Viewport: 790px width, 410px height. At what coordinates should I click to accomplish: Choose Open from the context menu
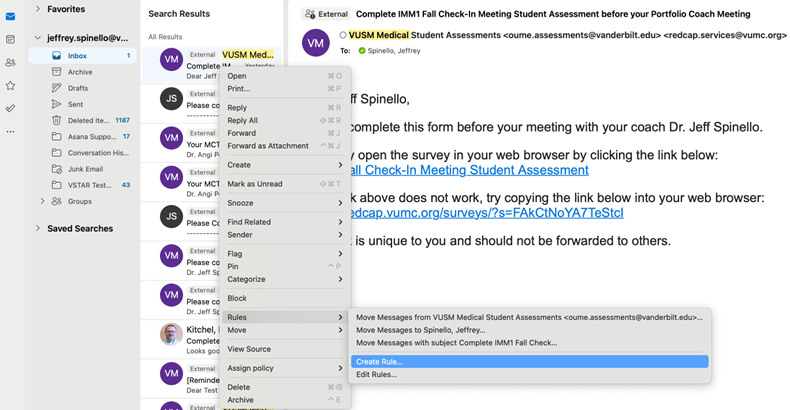pos(285,76)
